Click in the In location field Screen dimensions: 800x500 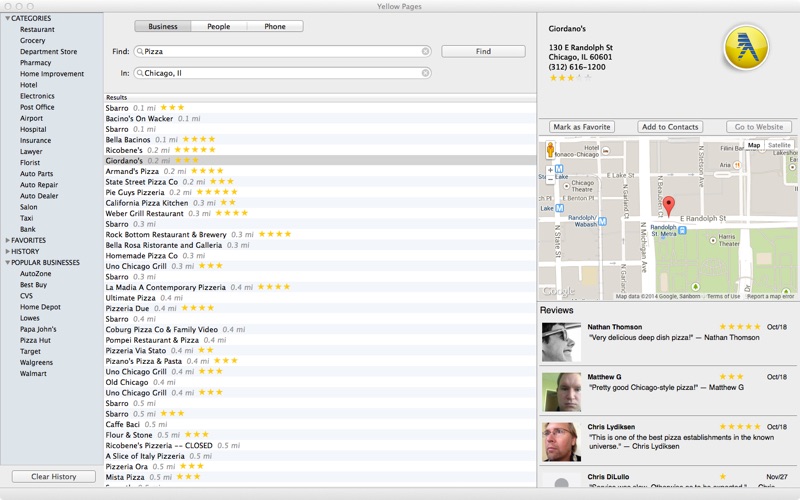[282, 73]
